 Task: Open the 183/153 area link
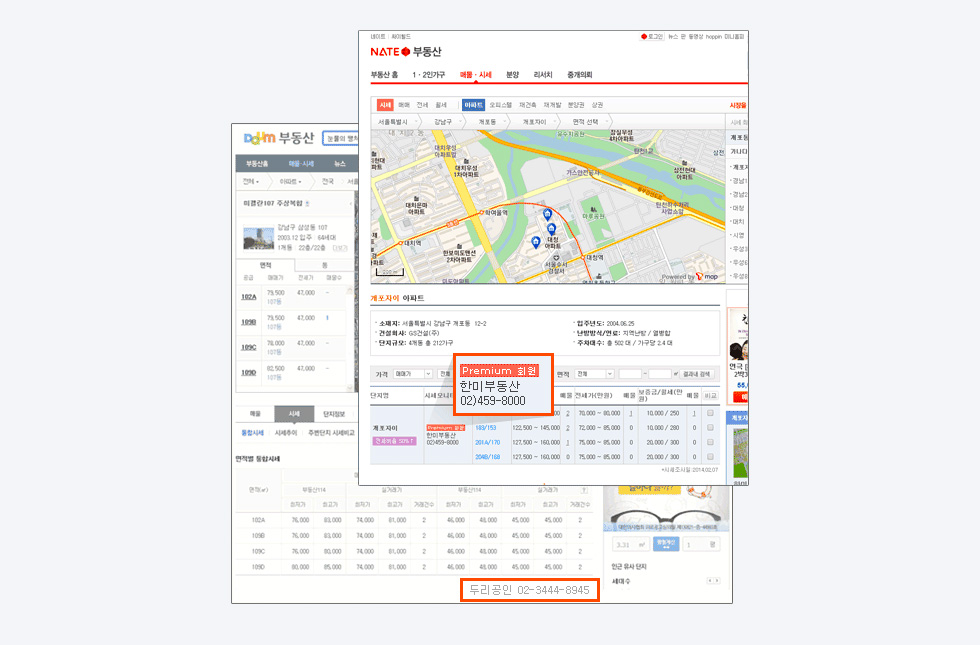tap(486, 428)
